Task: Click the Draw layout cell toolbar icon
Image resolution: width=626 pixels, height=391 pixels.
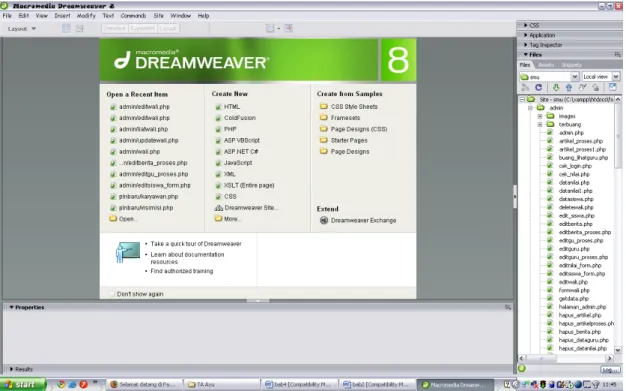Action: [80, 28]
